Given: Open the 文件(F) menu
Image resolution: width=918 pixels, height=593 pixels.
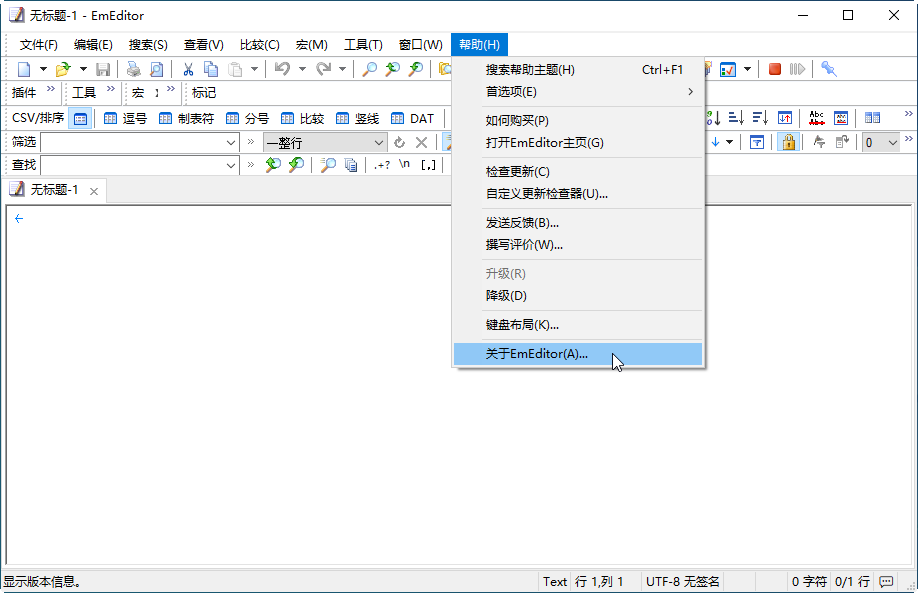Looking at the screenshot, I should (x=39, y=45).
